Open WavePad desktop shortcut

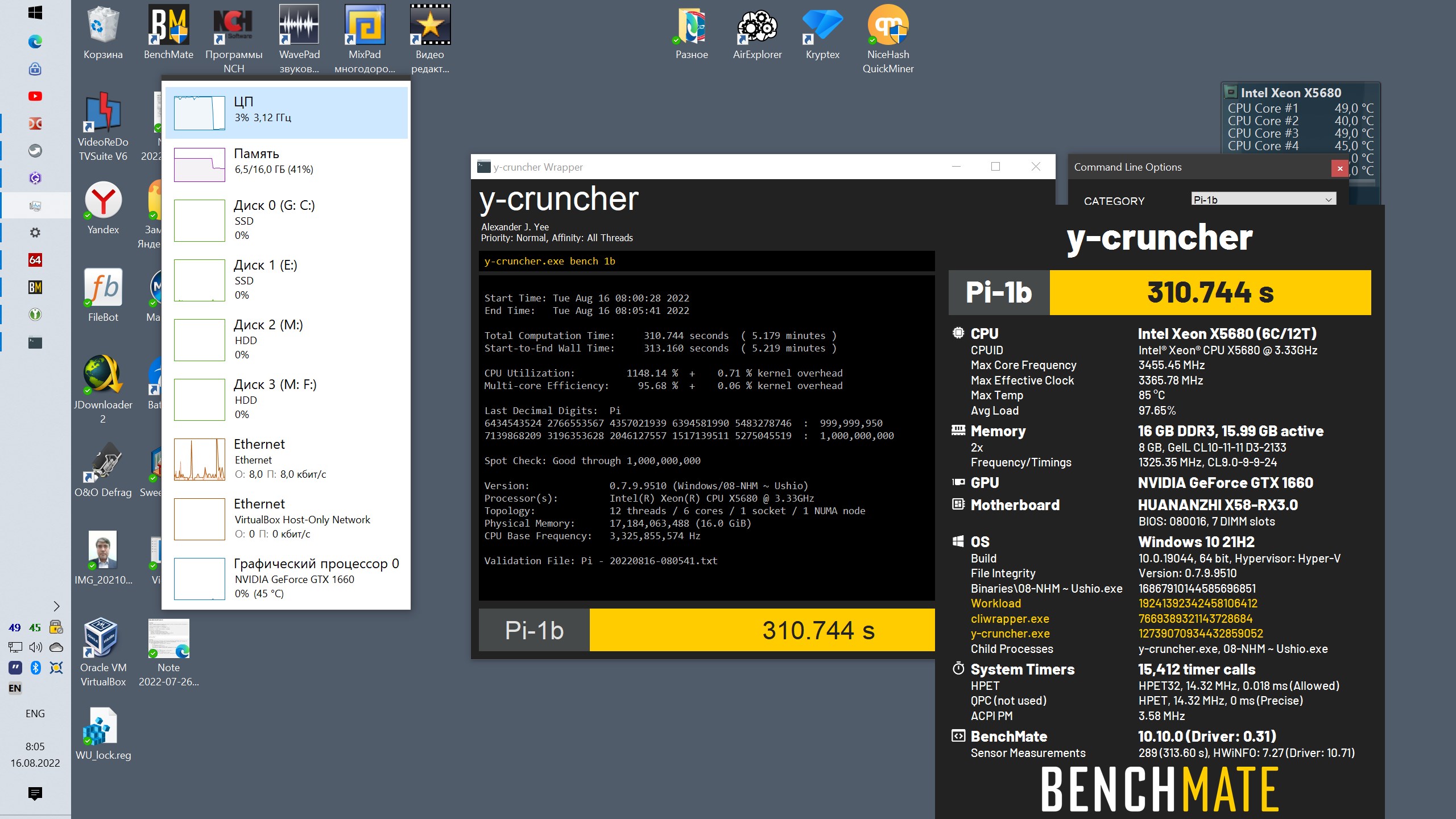coord(299,40)
